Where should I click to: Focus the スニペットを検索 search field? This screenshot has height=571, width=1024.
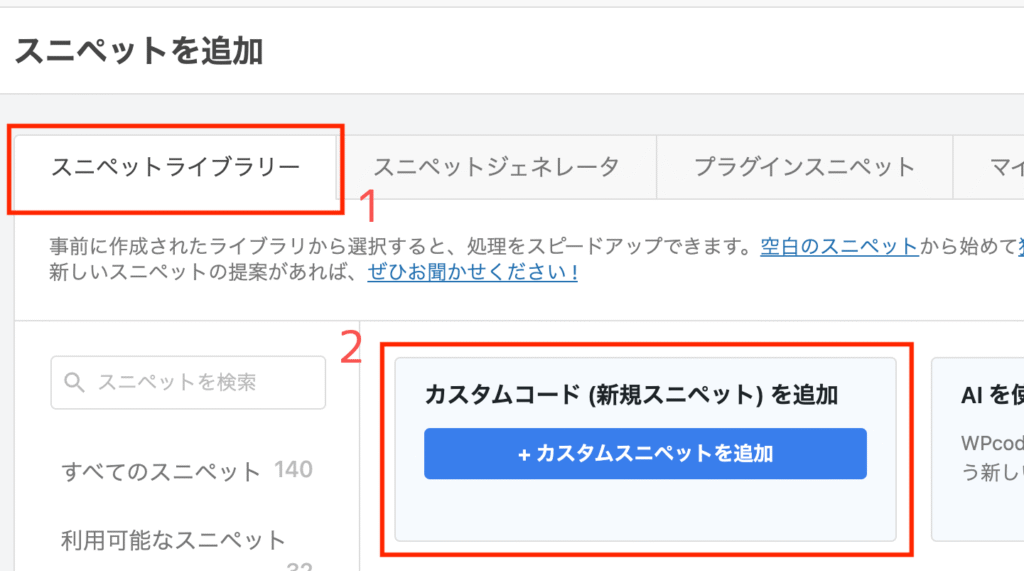pyautogui.click(x=188, y=382)
